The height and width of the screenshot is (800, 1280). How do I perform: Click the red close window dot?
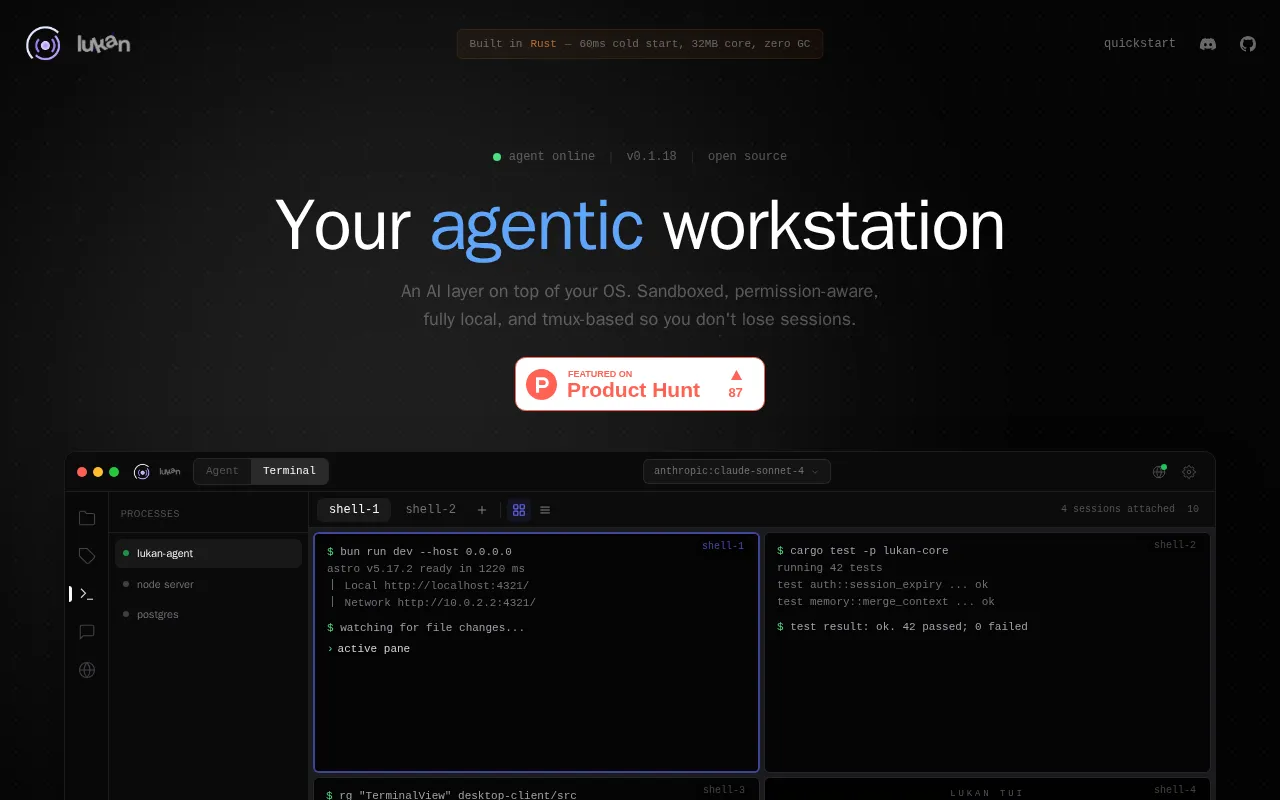click(82, 472)
